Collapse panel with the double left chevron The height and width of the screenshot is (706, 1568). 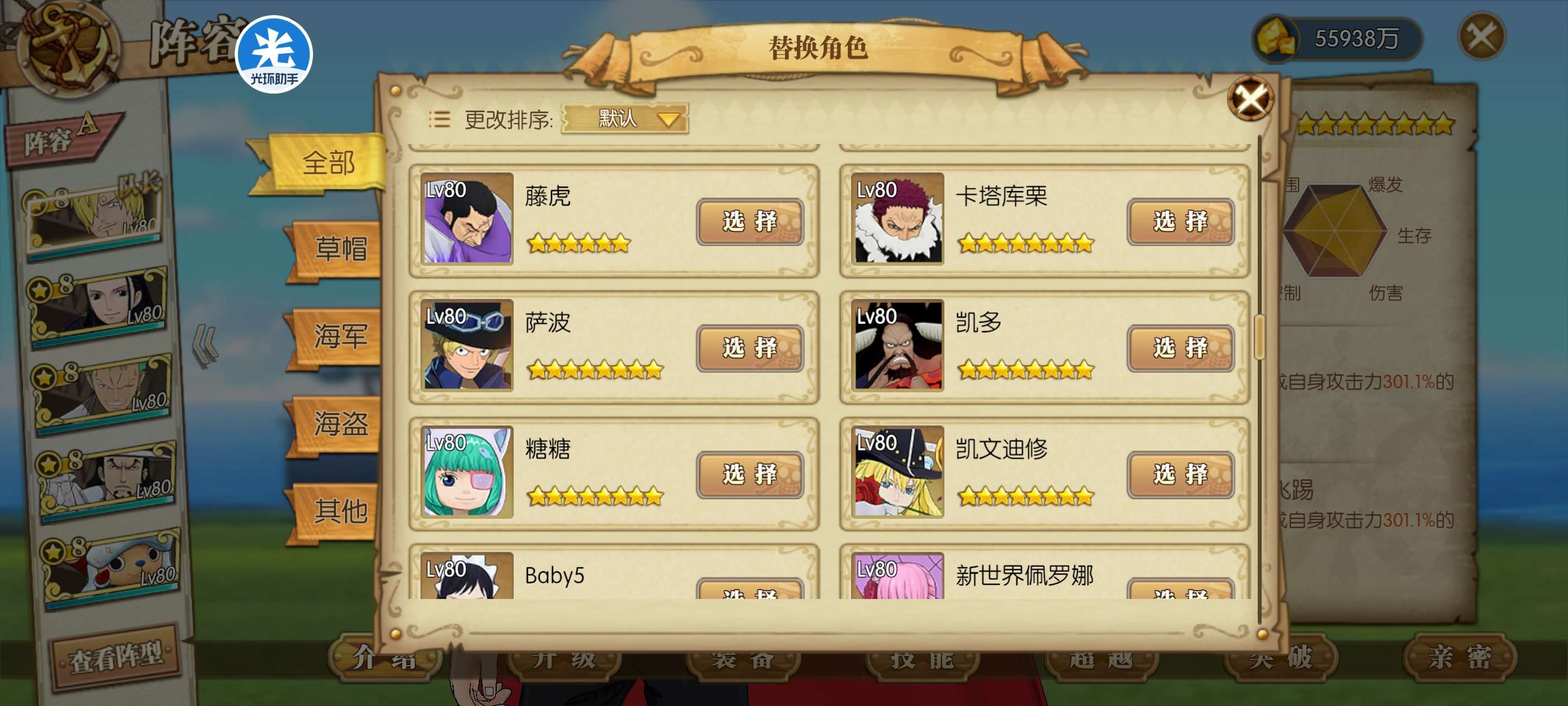[x=205, y=346]
